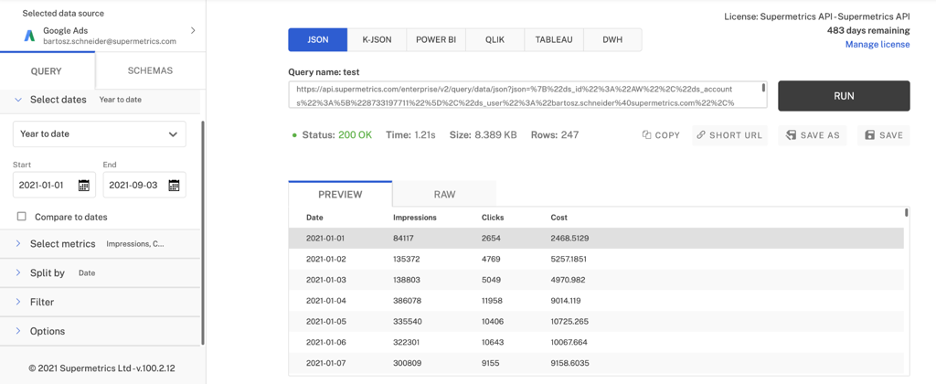Run the query with RUN button
936x384 pixels.
(x=843, y=96)
